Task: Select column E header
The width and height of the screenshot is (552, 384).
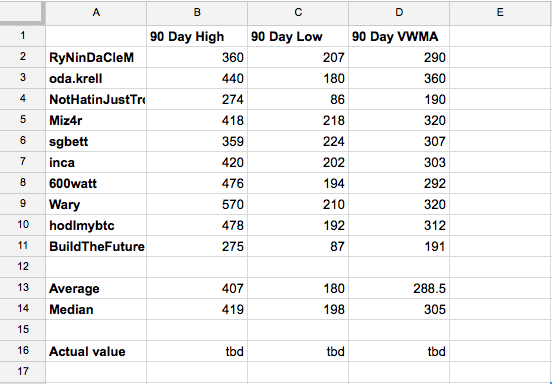Action: (501, 13)
